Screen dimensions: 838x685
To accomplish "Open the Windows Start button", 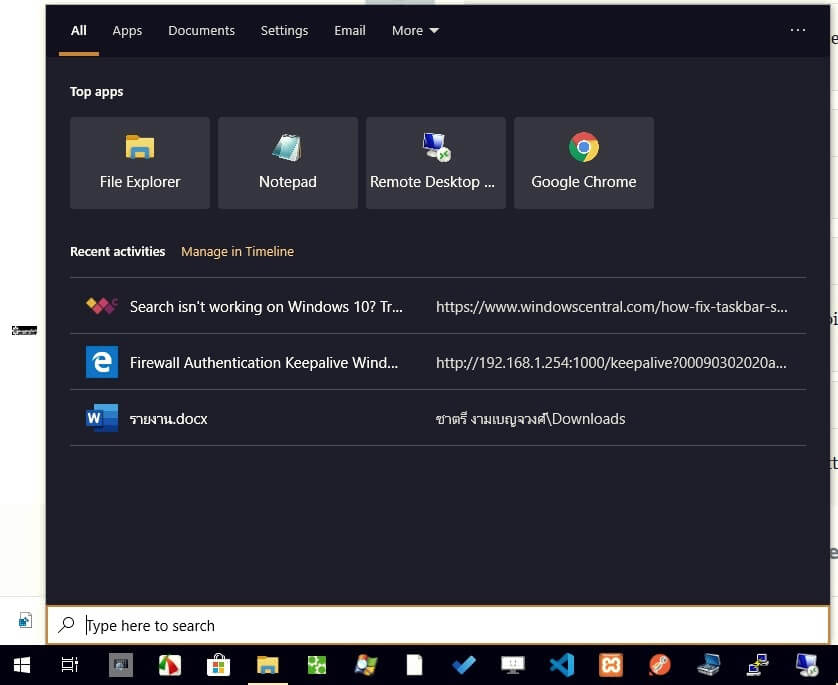I will click(x=22, y=665).
